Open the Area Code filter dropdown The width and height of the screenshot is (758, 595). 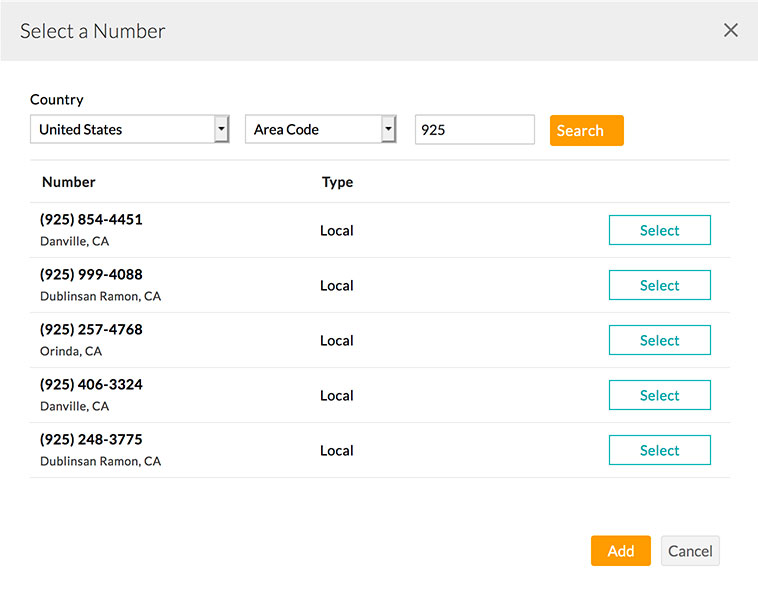(321, 129)
